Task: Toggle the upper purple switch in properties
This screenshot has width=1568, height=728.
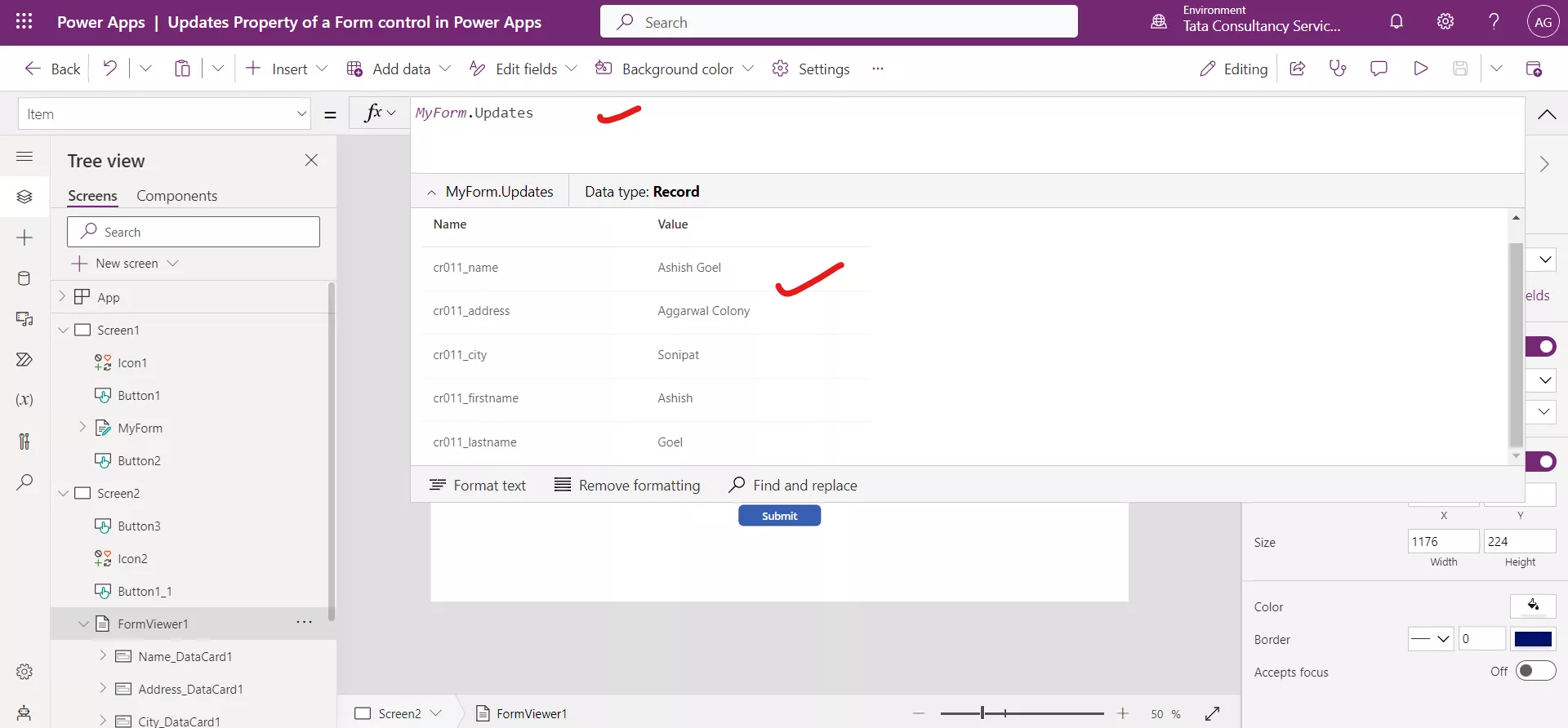Action: tap(1541, 347)
